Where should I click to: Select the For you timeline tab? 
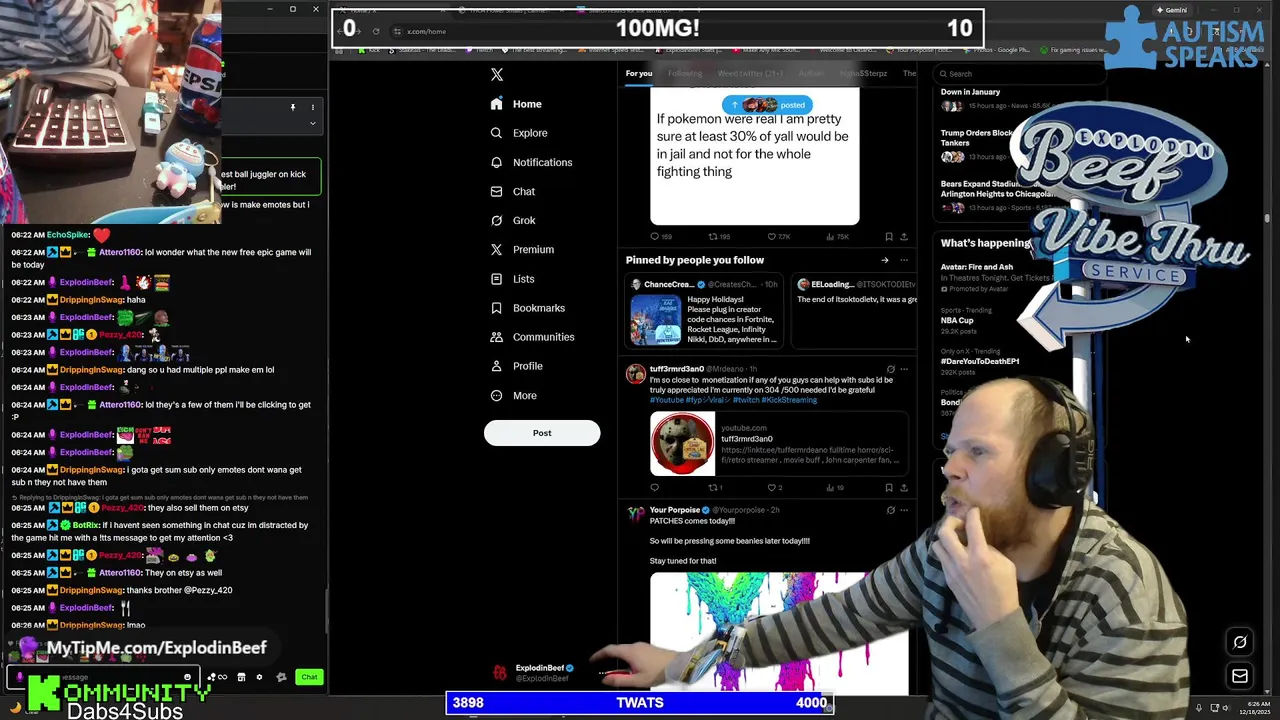(x=639, y=73)
